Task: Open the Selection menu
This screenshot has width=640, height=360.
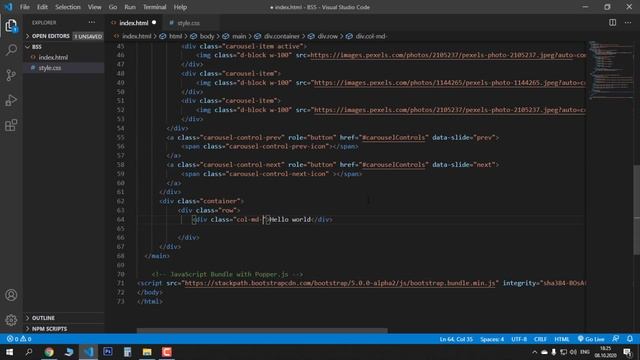Action: [x=68, y=7]
